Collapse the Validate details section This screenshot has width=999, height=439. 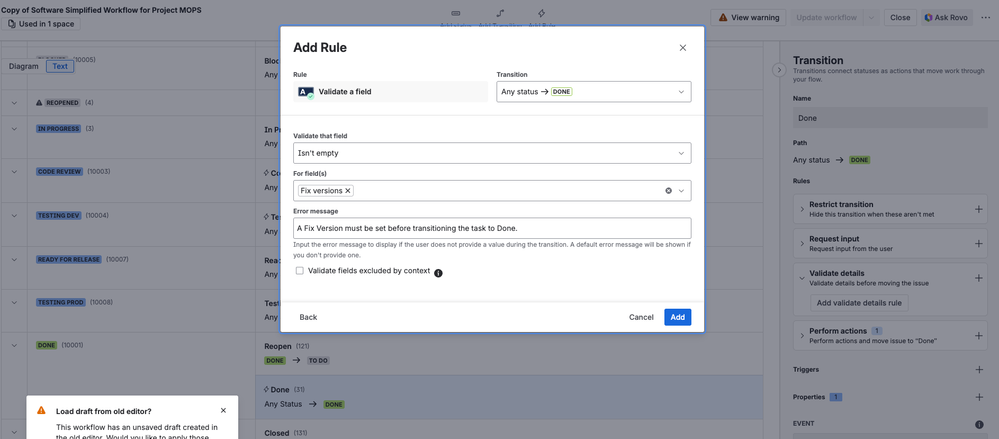coord(802,278)
